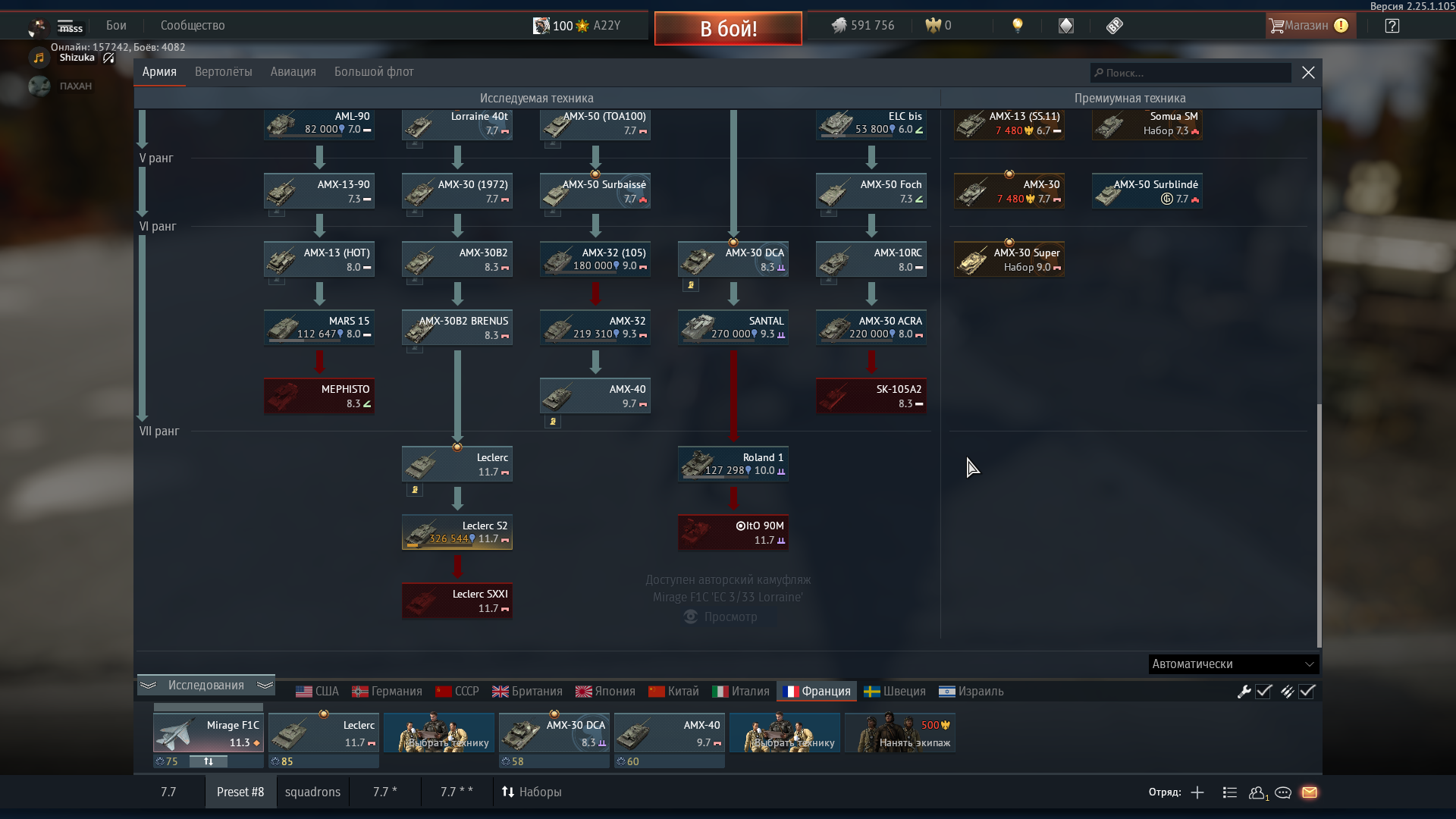The image size is (1456, 819).
Task: Switch to the Авиация tab
Action: pos(293,71)
